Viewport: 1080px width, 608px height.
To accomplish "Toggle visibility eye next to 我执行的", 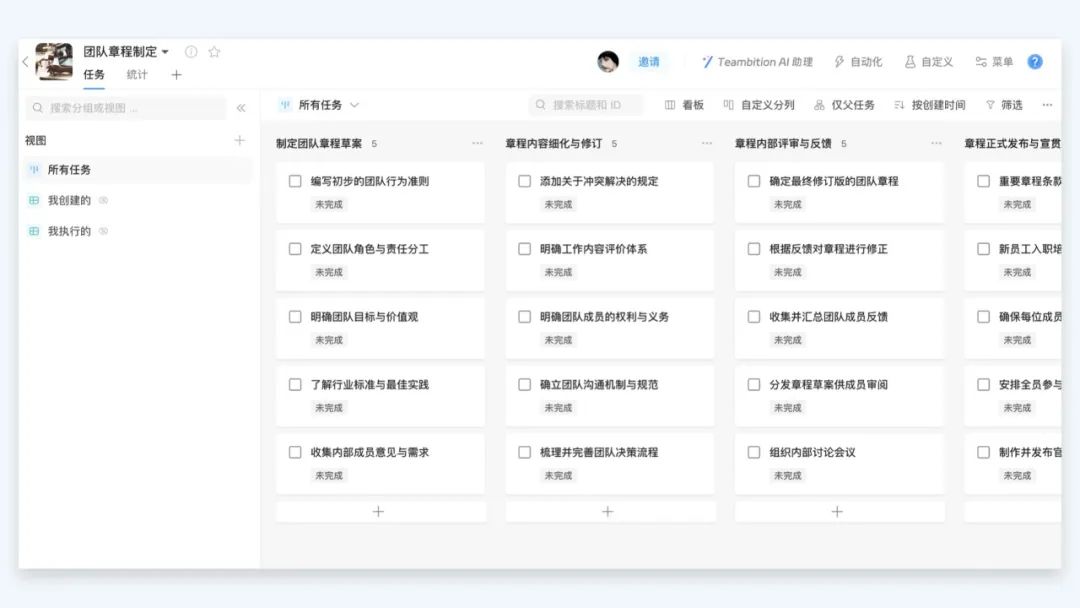I will pos(103,231).
